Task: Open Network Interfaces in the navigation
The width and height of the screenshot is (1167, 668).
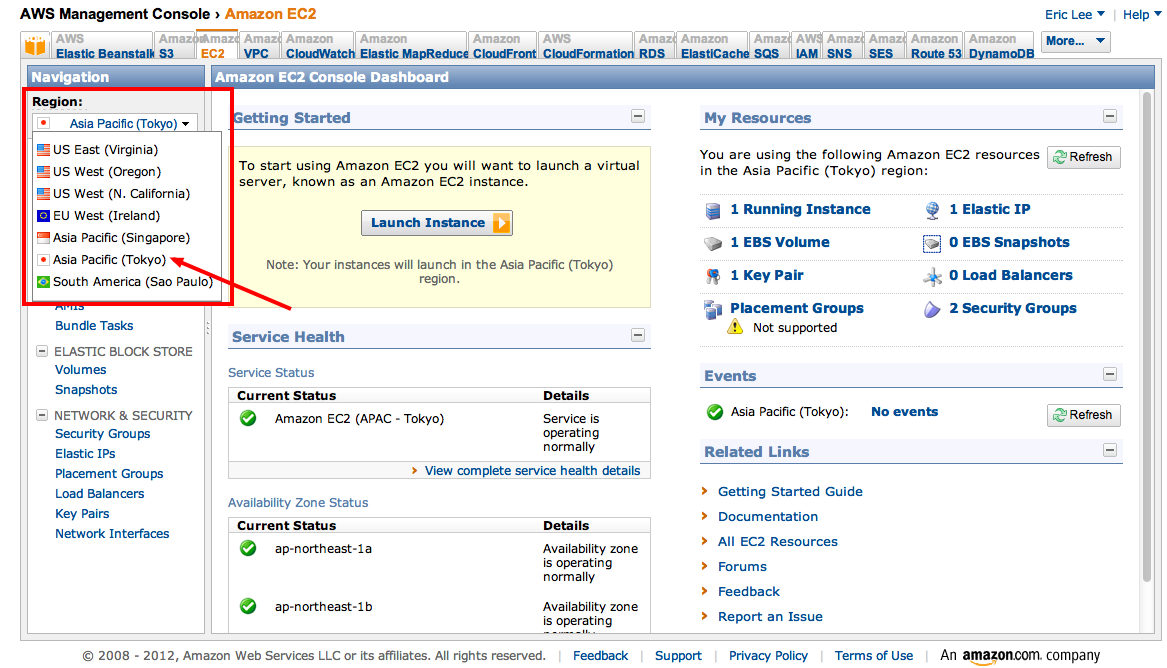Action: tap(112, 533)
